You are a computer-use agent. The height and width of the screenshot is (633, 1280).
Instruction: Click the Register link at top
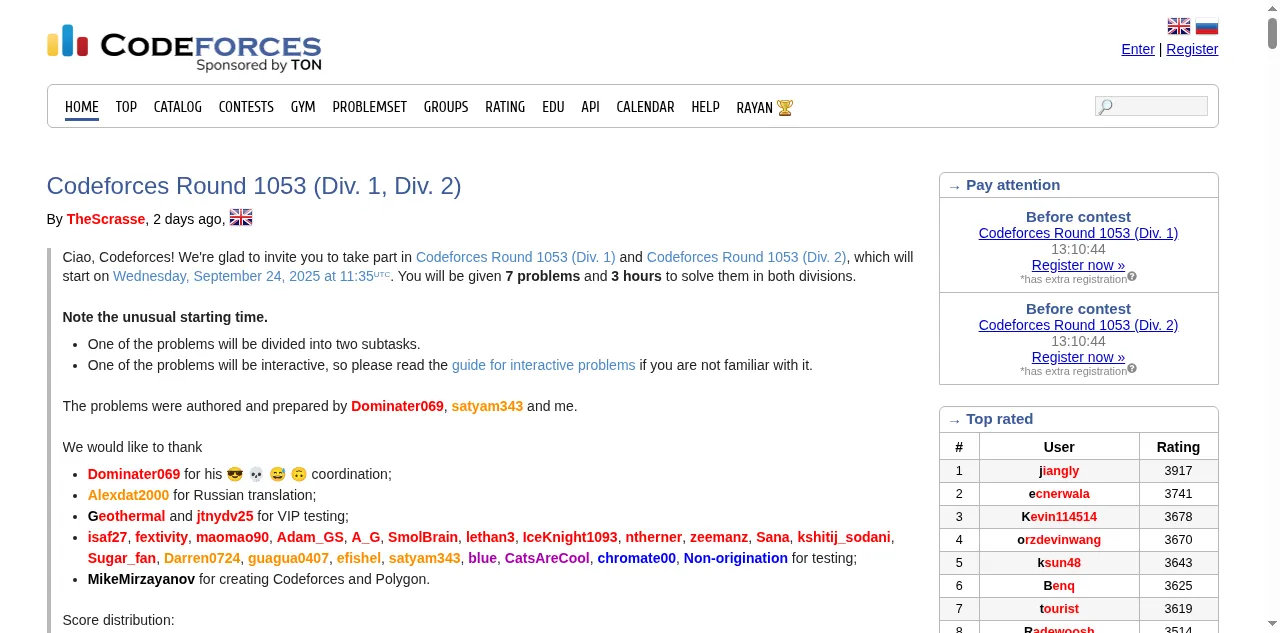coord(1192,49)
